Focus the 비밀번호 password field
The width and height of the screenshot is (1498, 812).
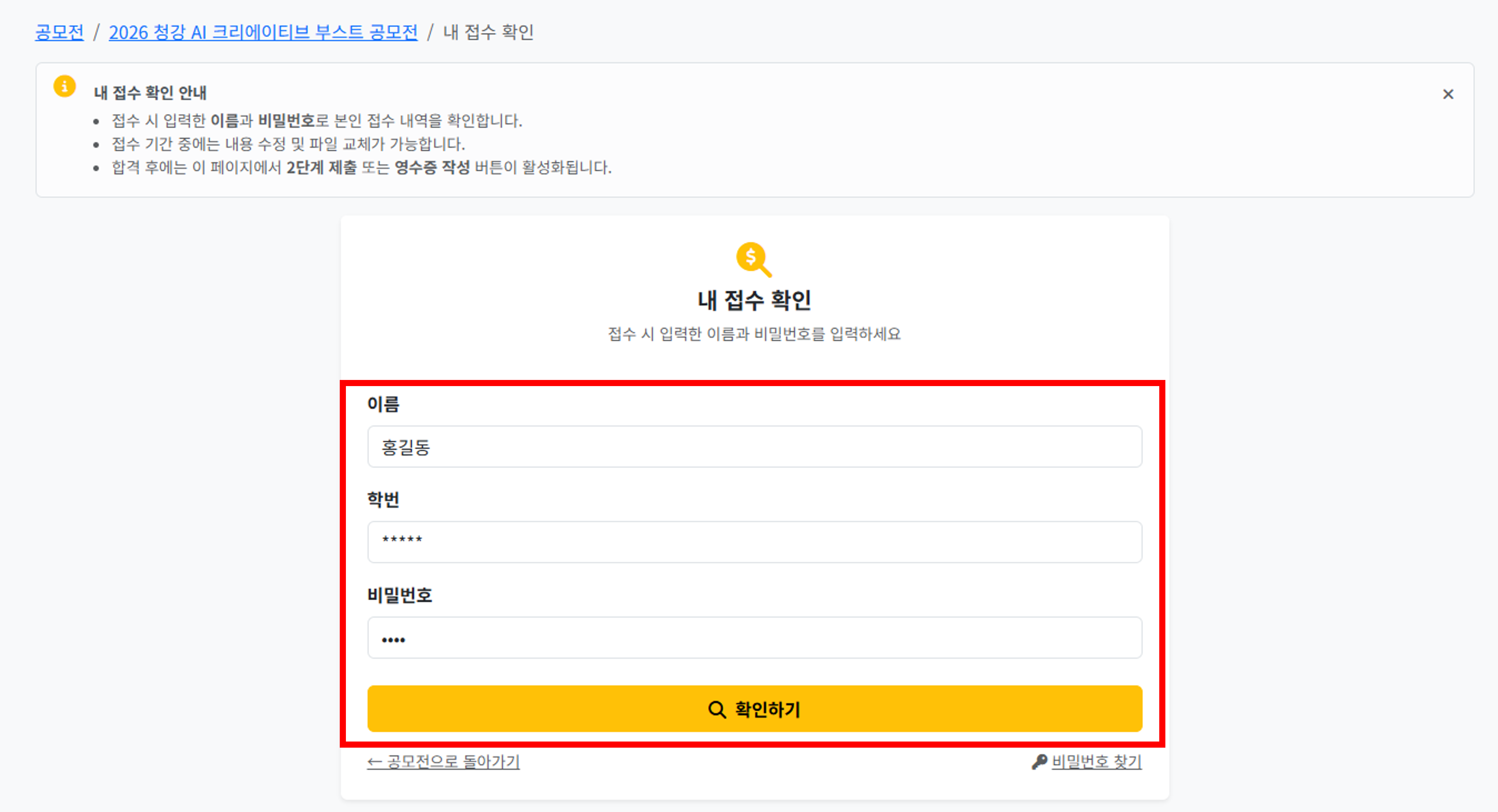coord(754,637)
